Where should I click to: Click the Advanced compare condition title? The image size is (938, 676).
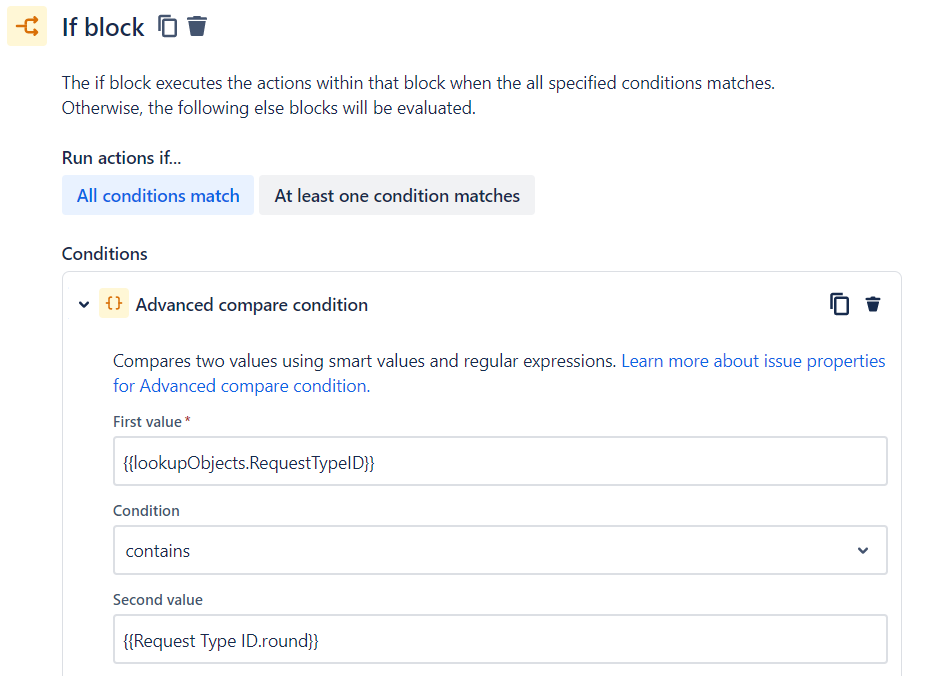click(252, 304)
